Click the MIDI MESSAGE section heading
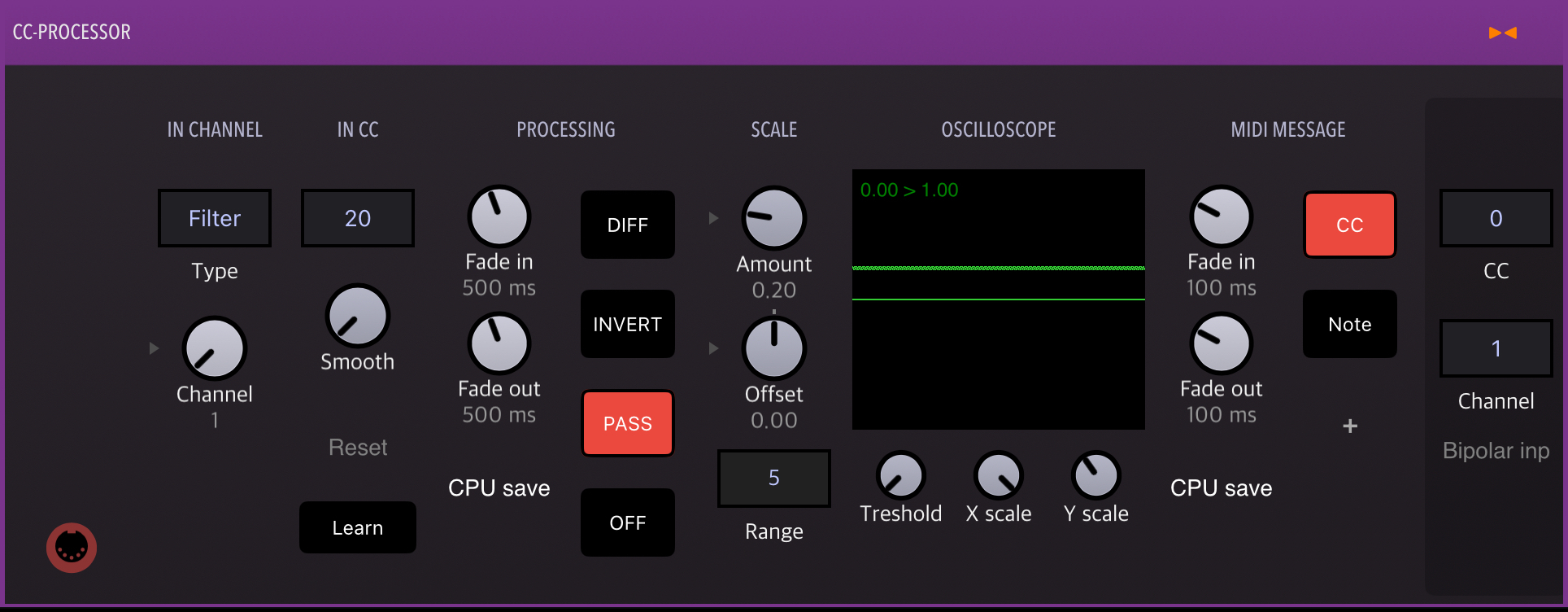Viewport: 1568px width, 612px height. [x=1288, y=130]
